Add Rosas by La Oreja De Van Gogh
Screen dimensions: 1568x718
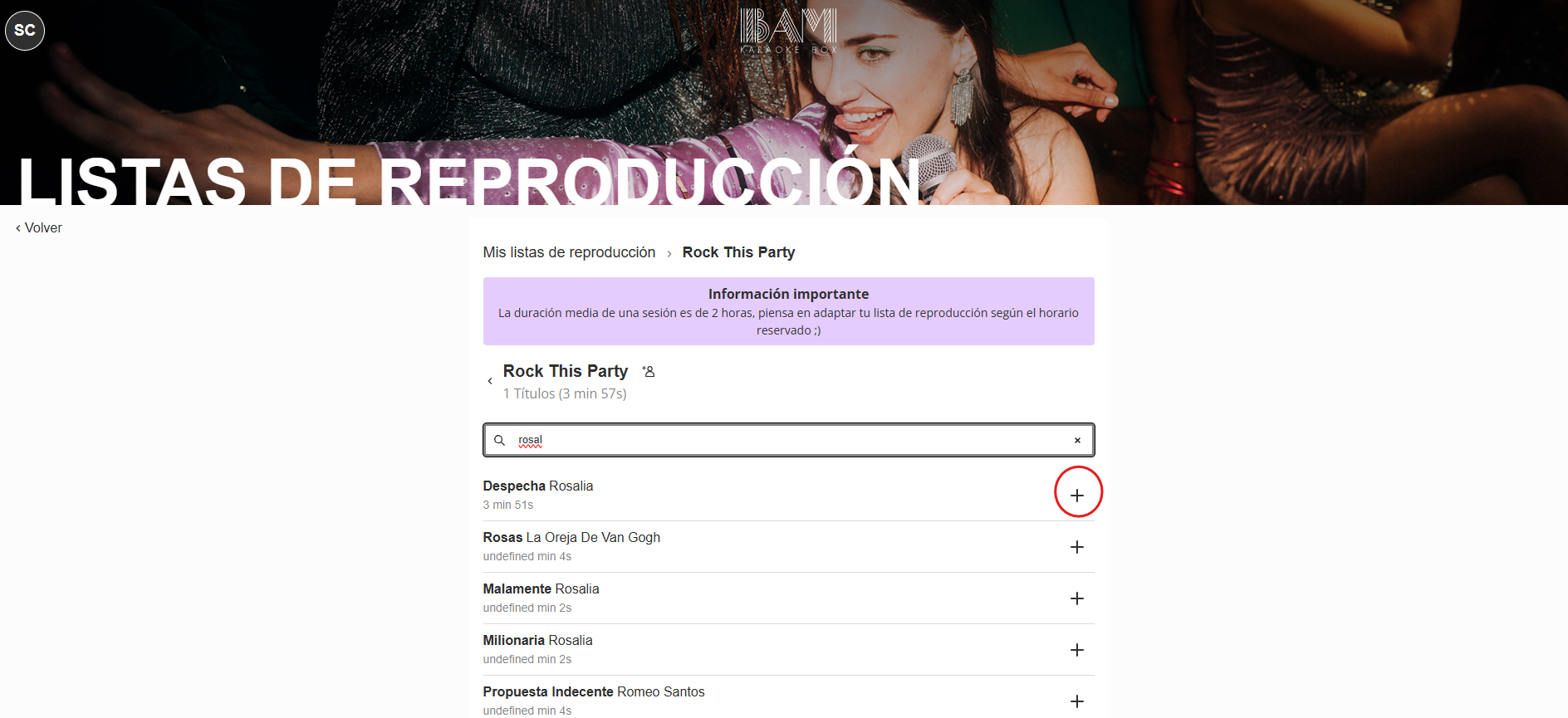point(1077,547)
